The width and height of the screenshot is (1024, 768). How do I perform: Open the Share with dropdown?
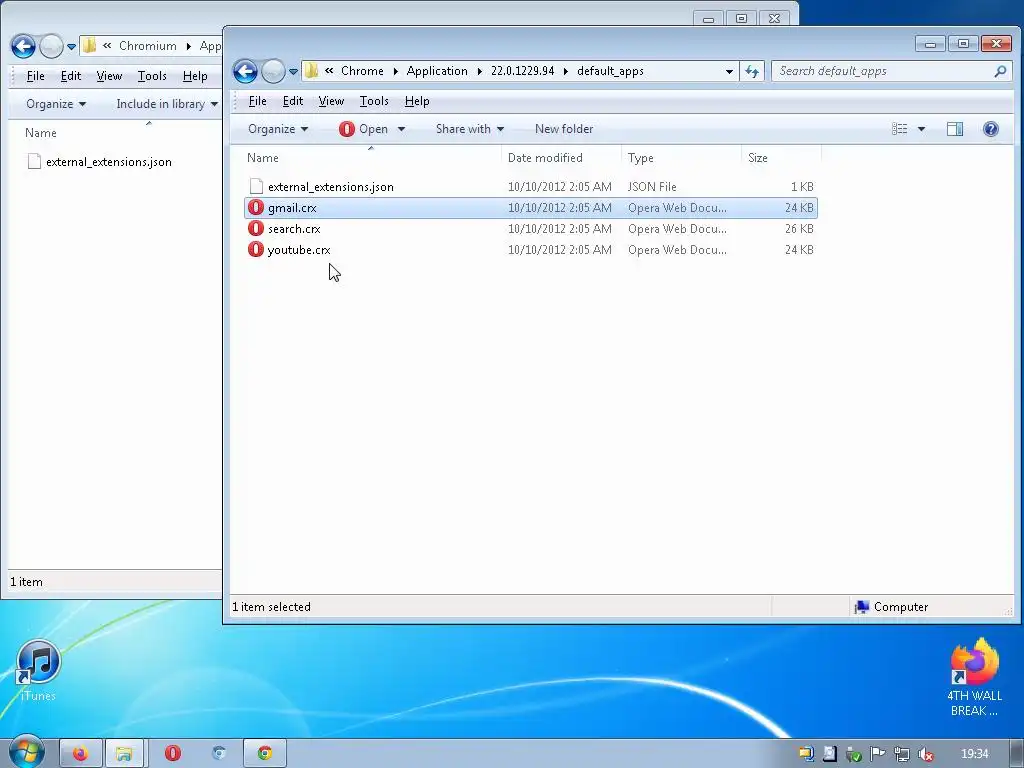470,129
